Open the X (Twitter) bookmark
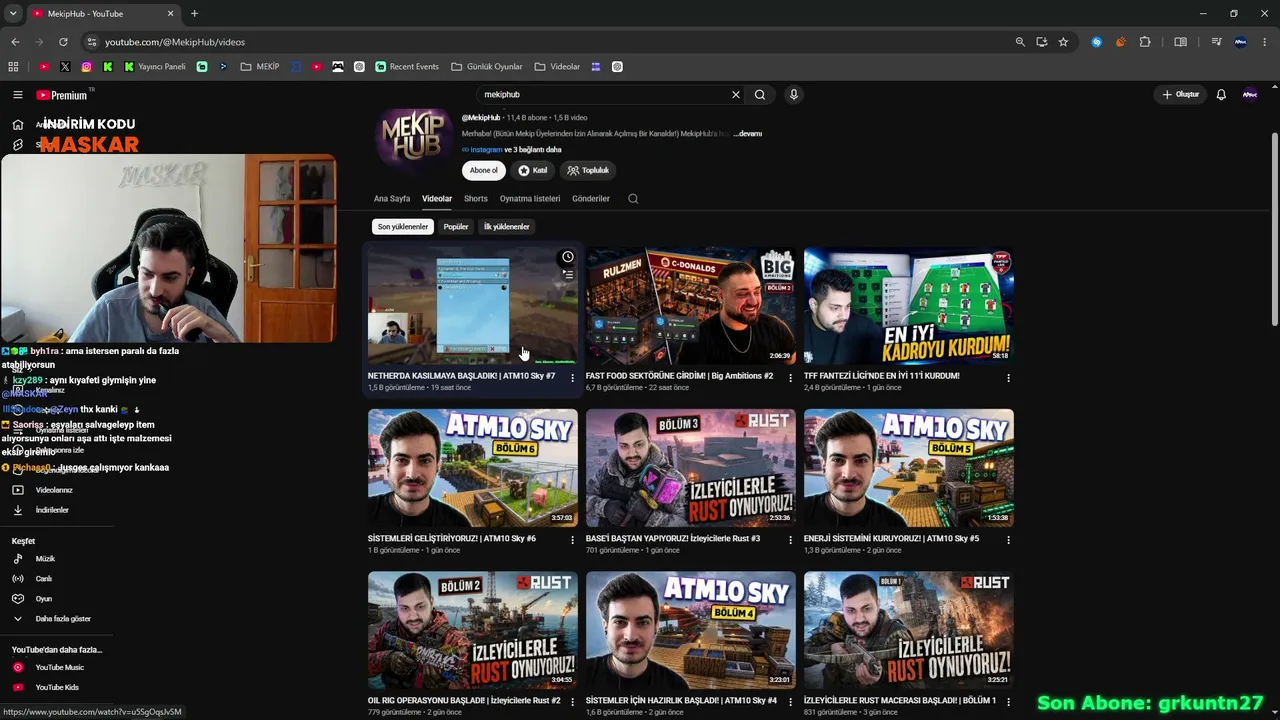This screenshot has width=1280, height=720. pyautogui.click(x=65, y=67)
